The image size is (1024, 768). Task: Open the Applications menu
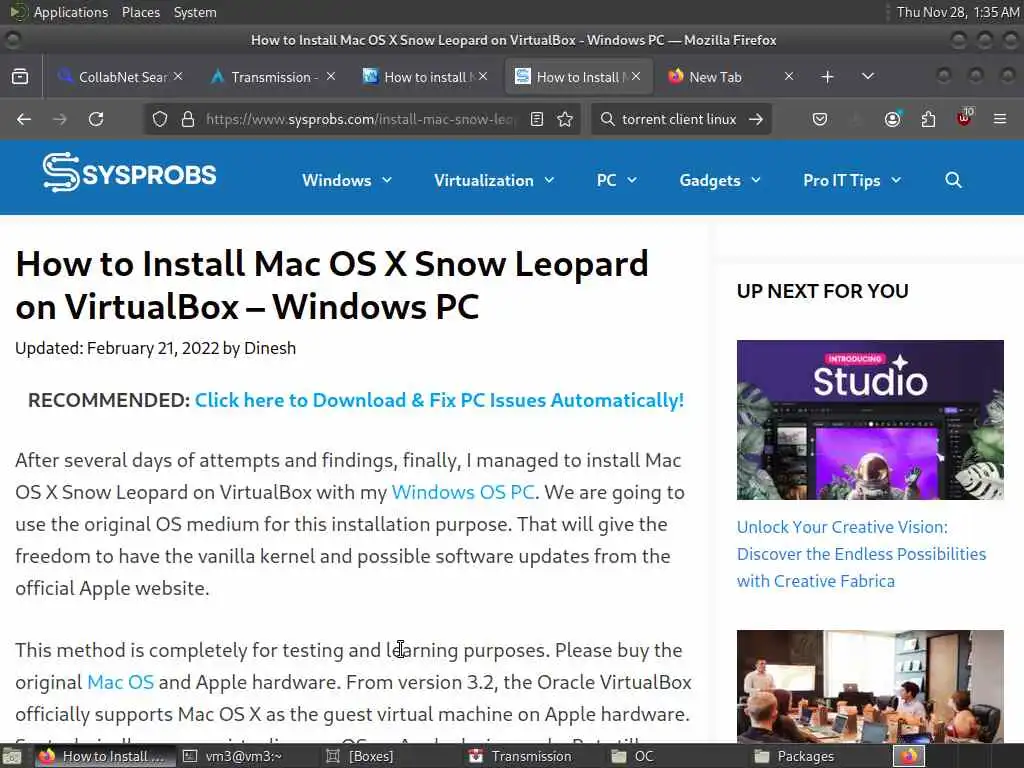point(71,12)
